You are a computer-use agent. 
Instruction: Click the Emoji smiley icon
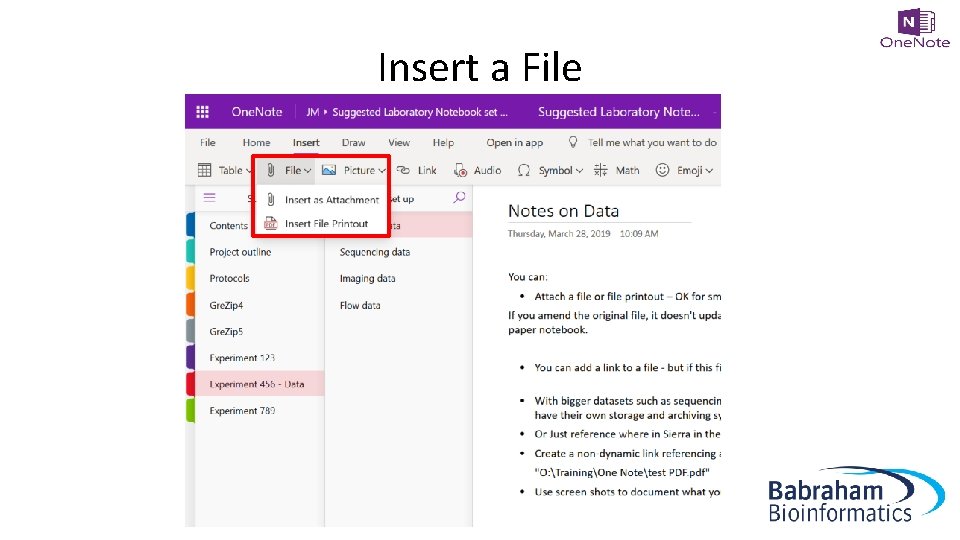[x=662, y=170]
